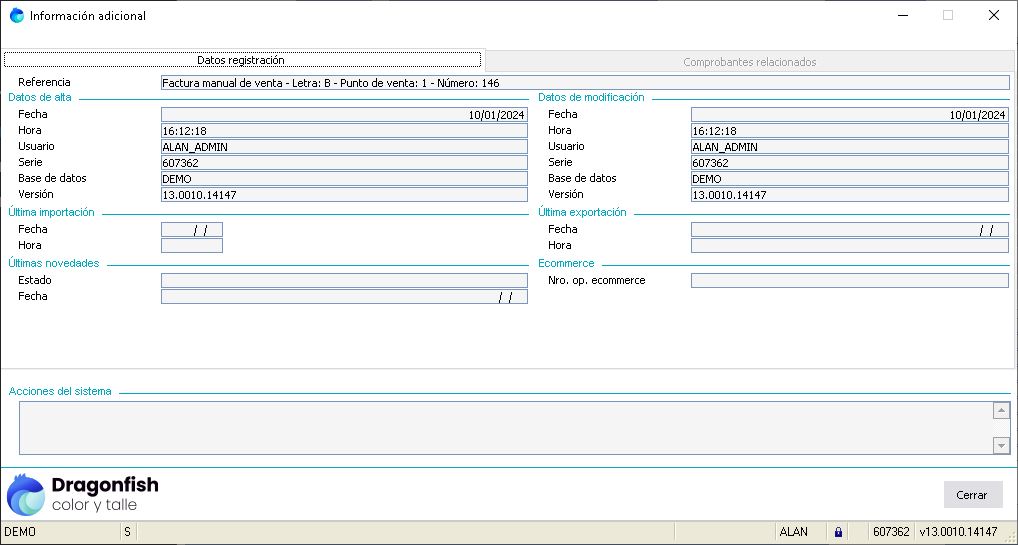Click the Ecommerce section heading
The width and height of the screenshot is (1018, 545).
coord(566,263)
